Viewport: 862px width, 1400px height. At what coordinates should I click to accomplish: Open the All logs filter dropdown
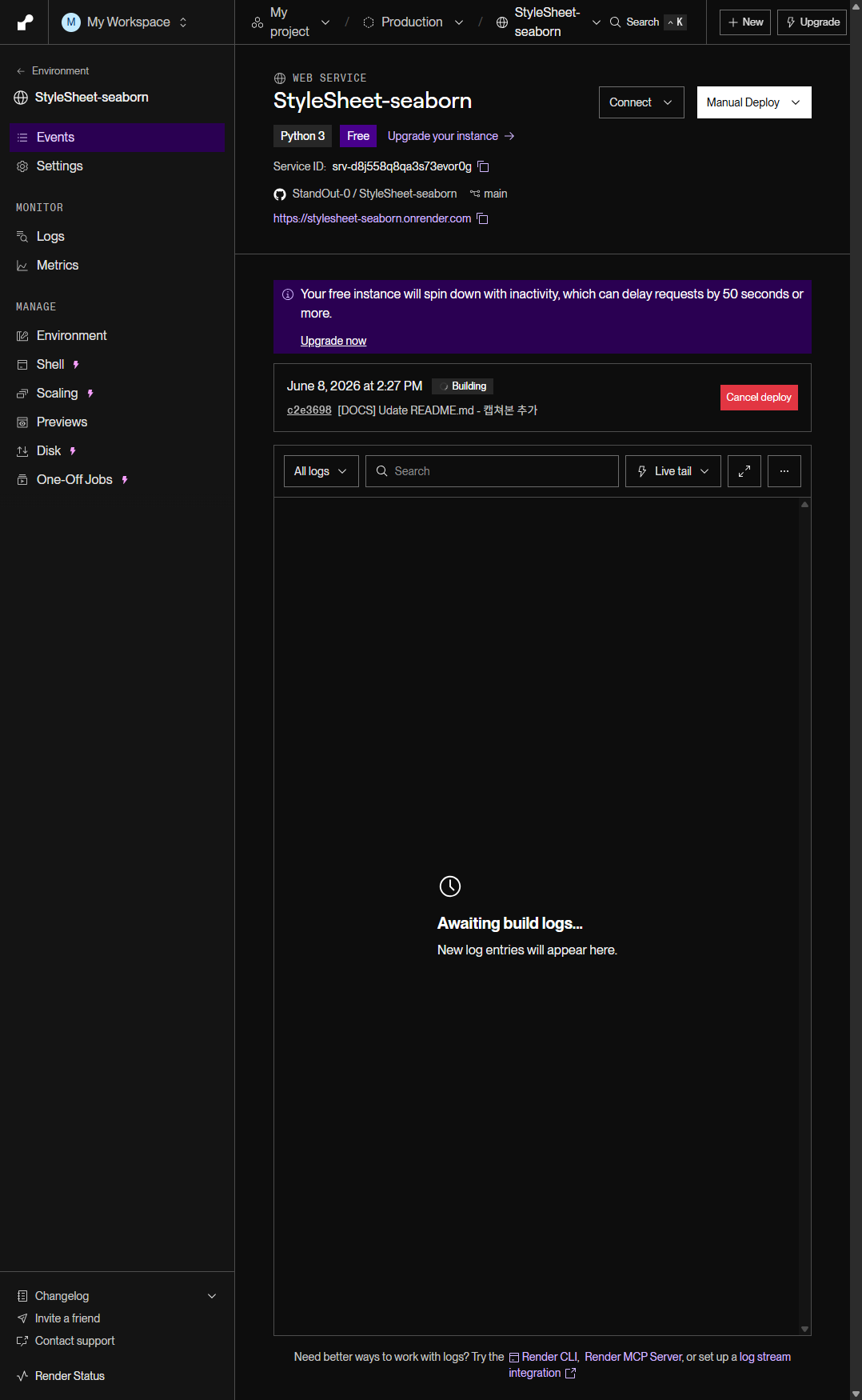[321, 471]
